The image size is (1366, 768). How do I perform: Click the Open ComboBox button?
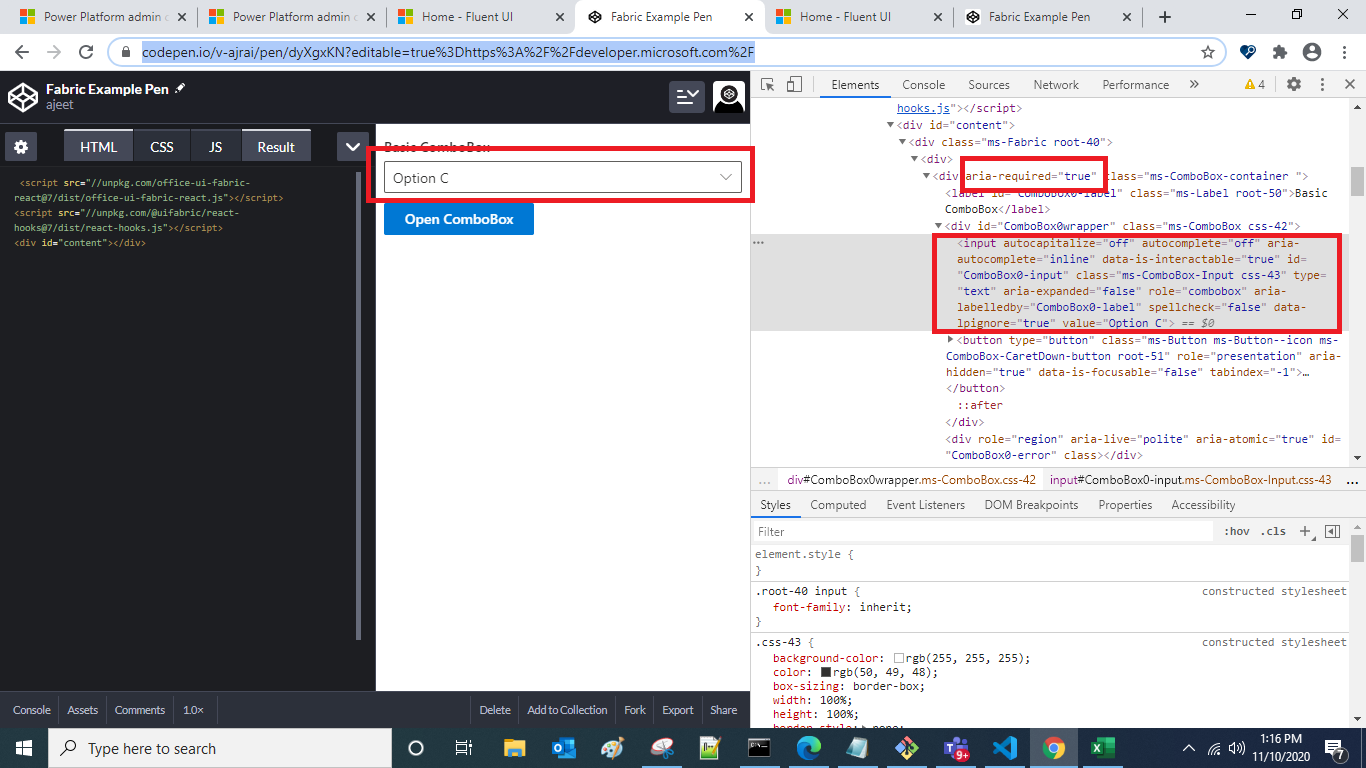pyautogui.click(x=458, y=219)
